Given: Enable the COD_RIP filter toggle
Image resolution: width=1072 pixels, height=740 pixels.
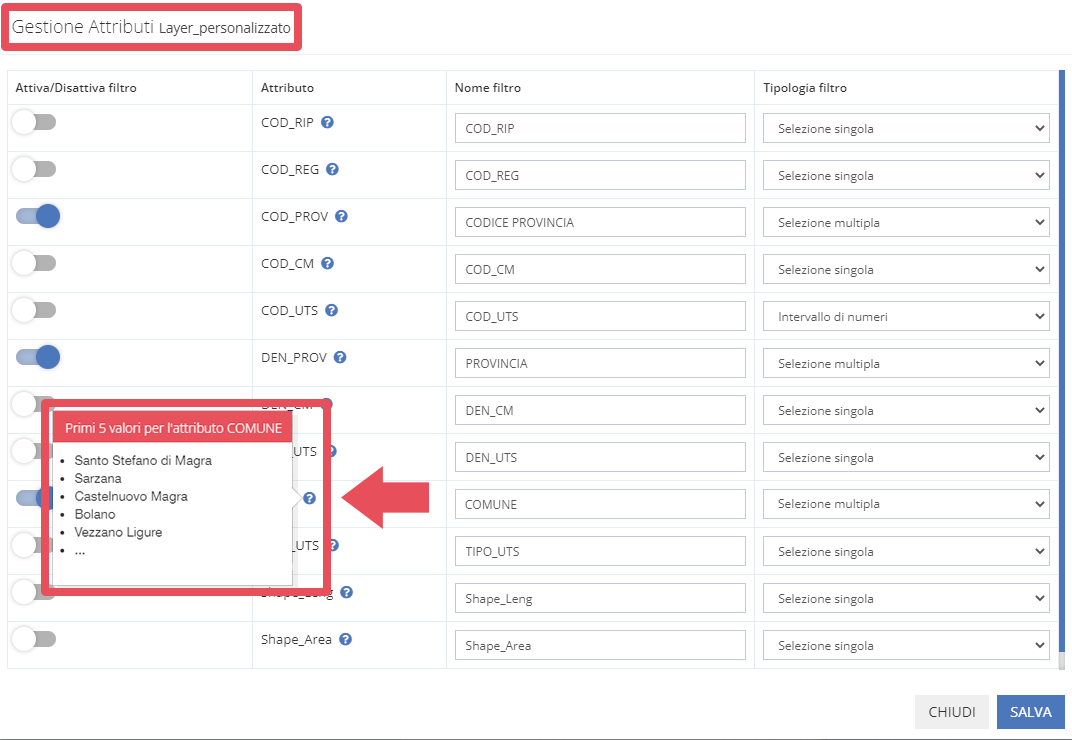Looking at the screenshot, I should click(x=36, y=123).
